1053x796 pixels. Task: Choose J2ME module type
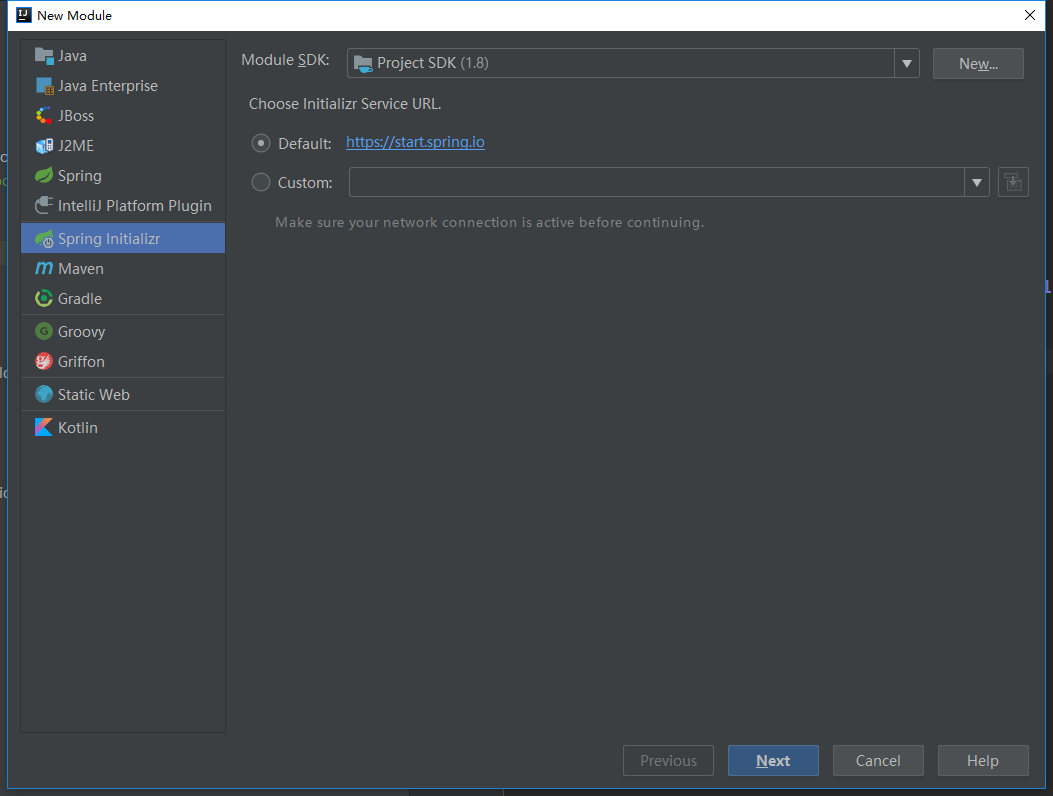tap(123, 146)
